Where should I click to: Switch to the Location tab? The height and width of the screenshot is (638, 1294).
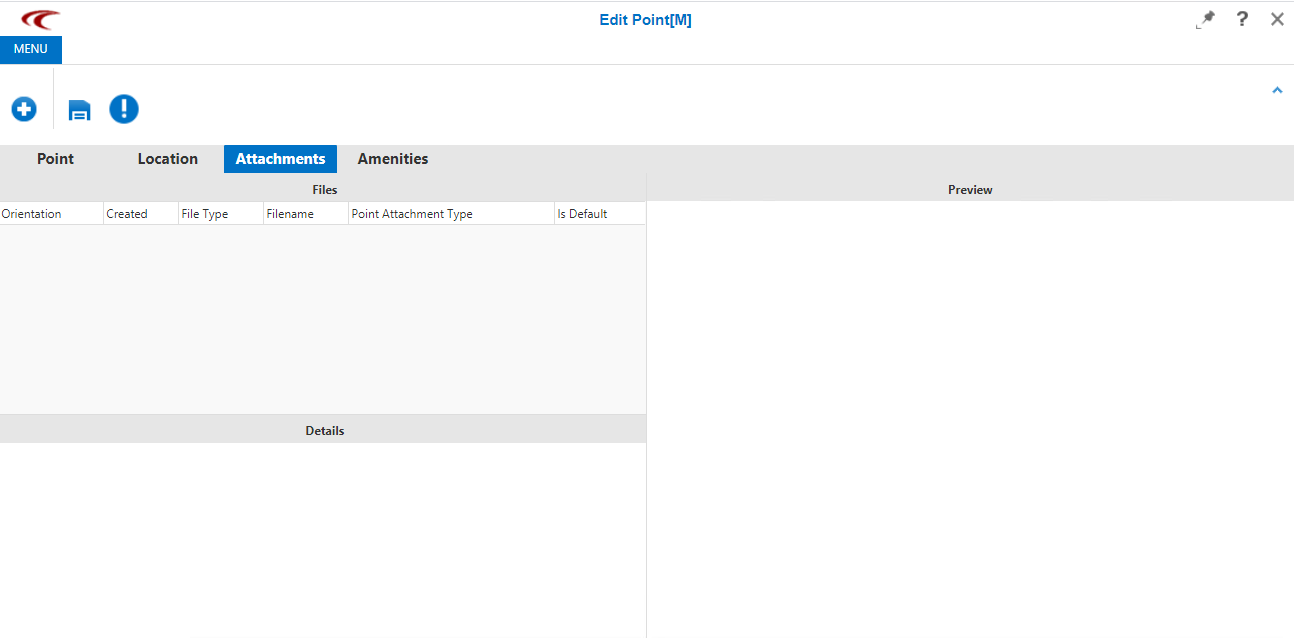tap(168, 159)
